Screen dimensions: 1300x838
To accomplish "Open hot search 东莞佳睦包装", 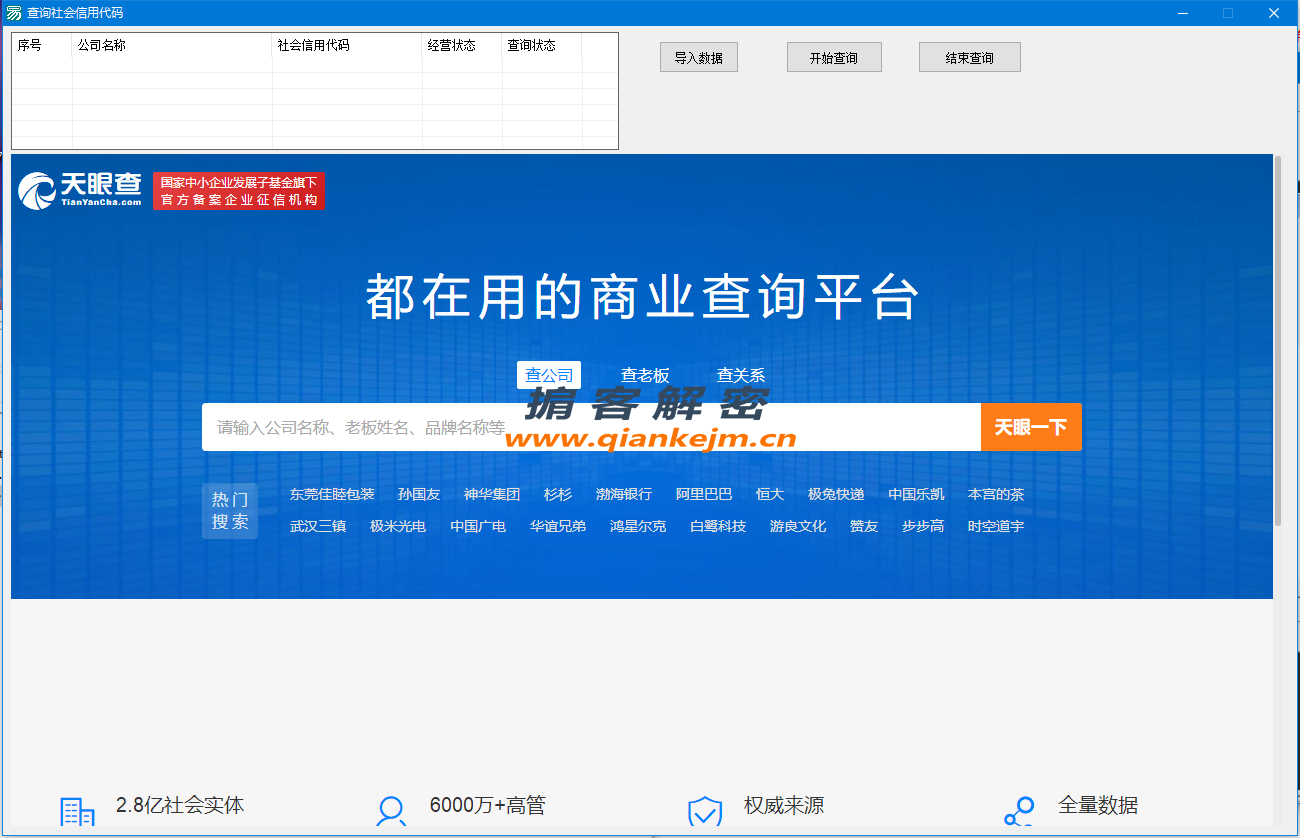I will [332, 494].
